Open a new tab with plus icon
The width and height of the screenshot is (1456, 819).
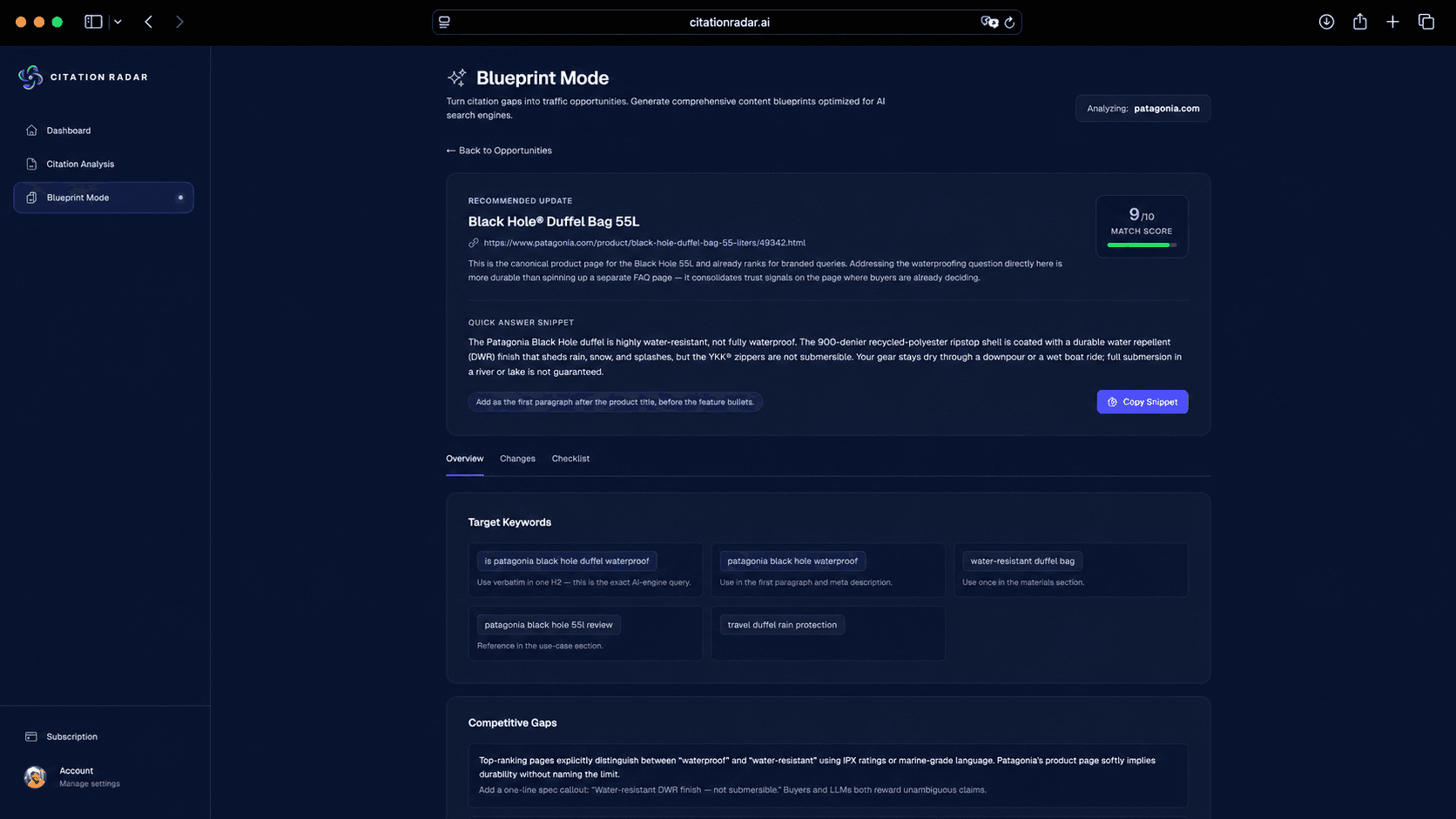(1392, 22)
